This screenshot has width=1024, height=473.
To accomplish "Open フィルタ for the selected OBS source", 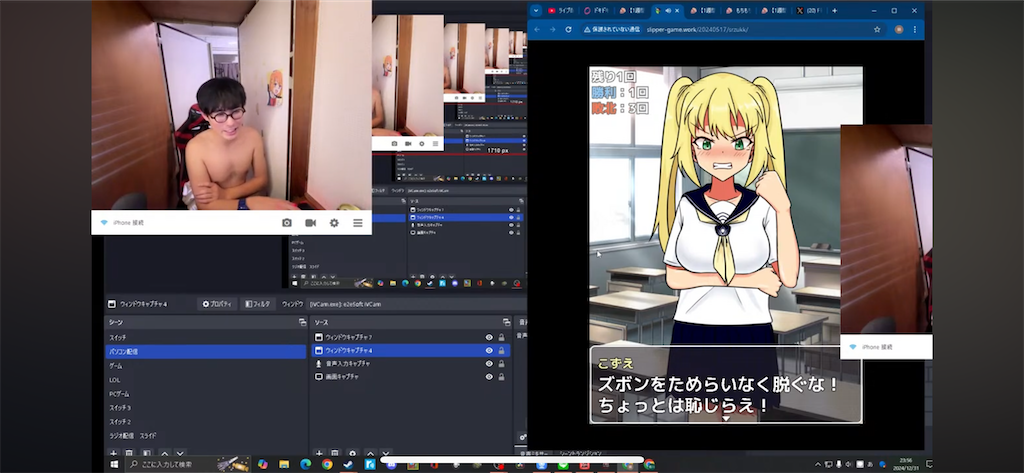I will click(256, 304).
